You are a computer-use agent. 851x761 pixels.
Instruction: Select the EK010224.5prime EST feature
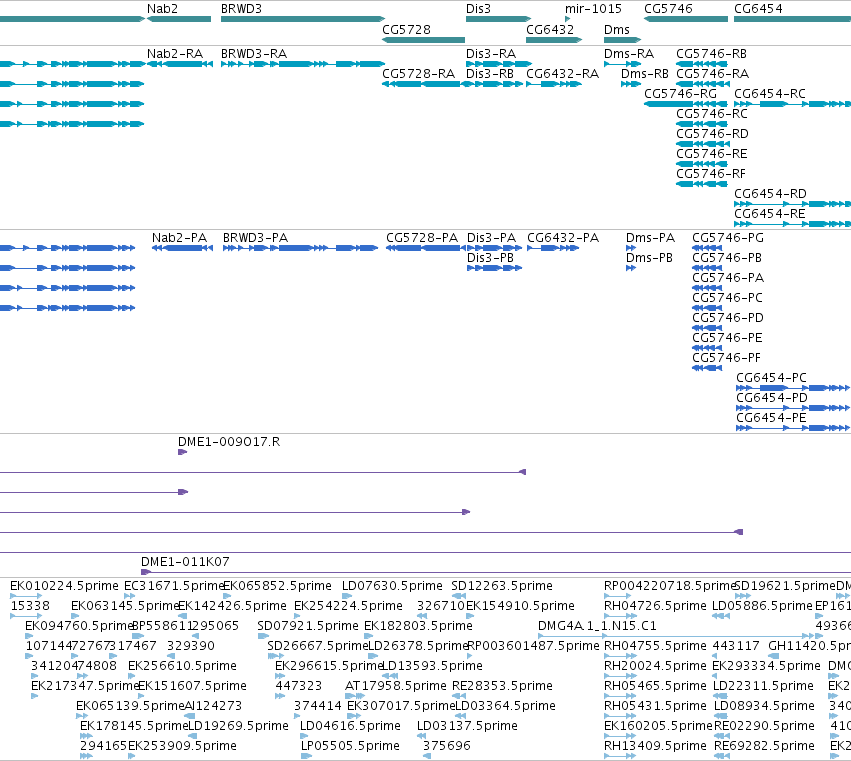point(26,596)
